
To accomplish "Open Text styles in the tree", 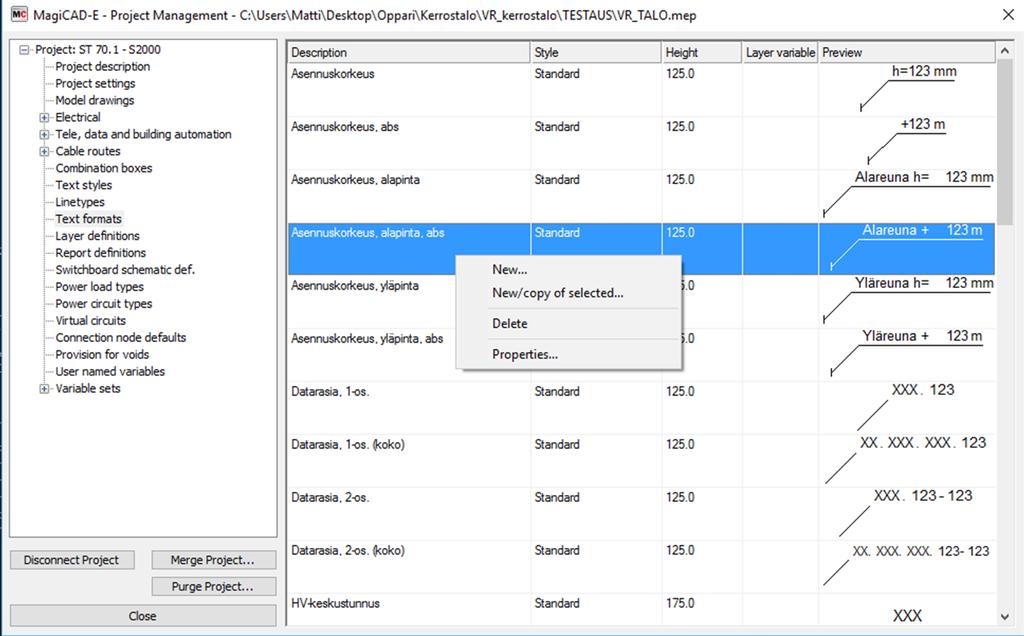I will pos(84,185).
